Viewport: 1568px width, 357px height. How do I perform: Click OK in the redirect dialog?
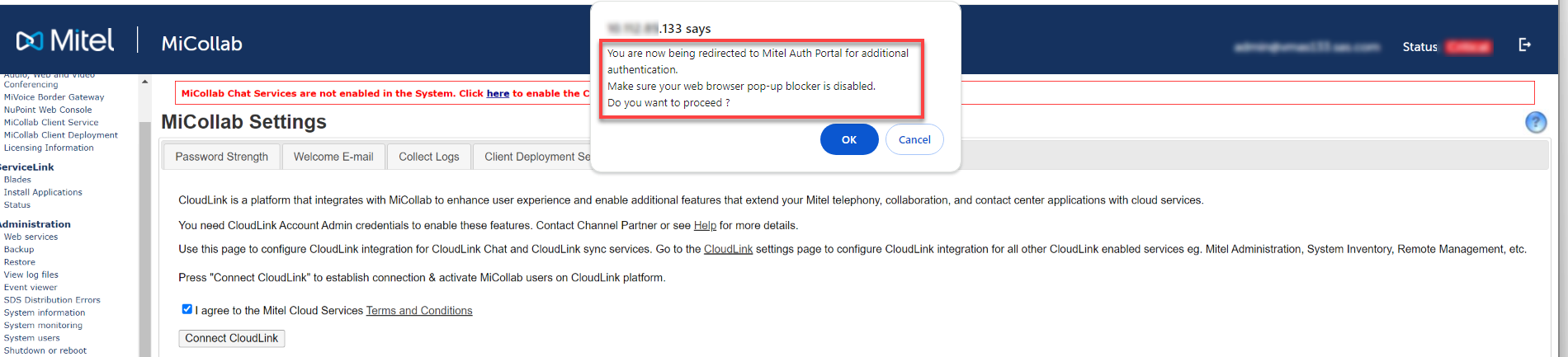(x=848, y=139)
